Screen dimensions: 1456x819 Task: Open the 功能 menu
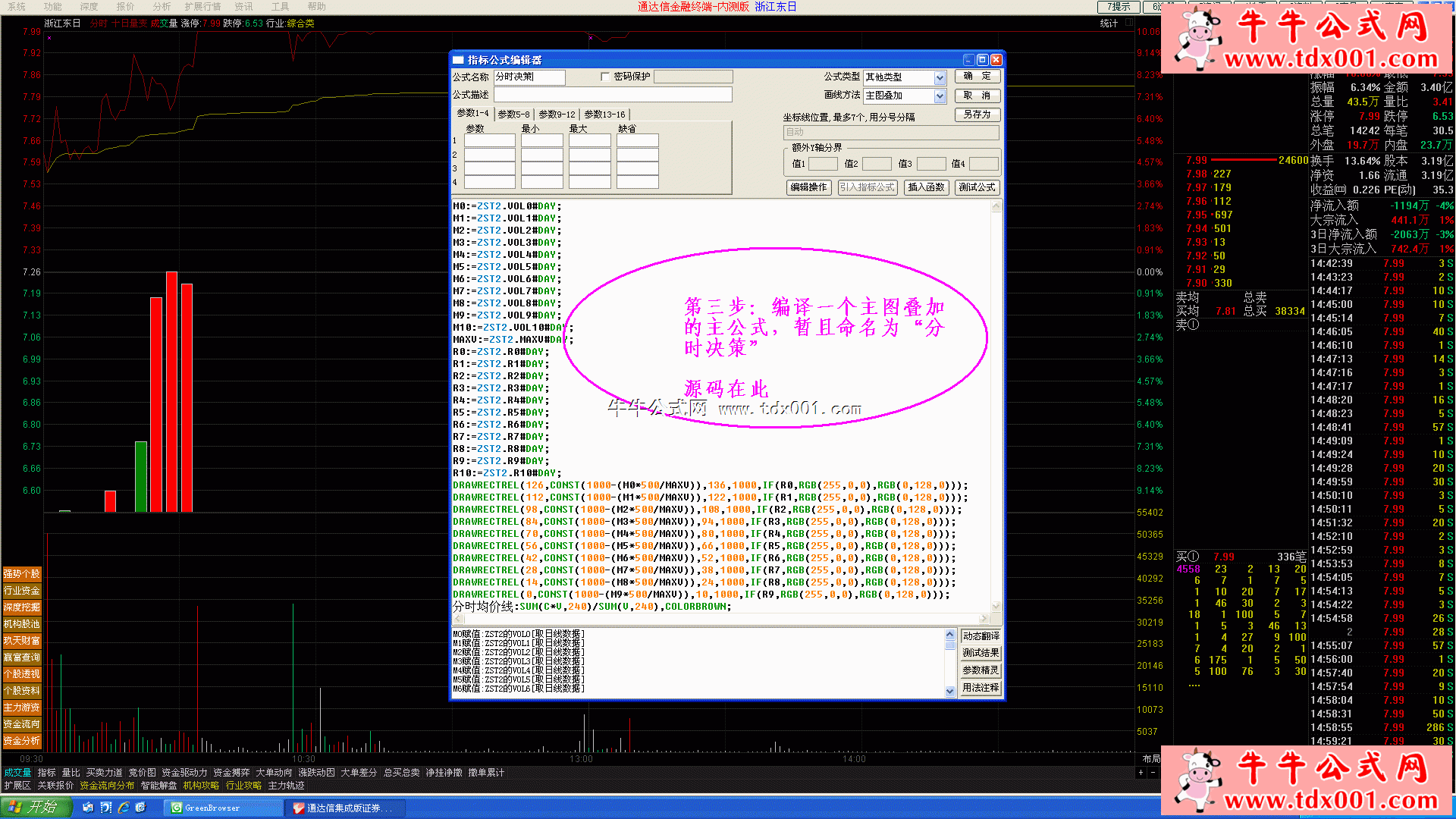[x=52, y=7]
